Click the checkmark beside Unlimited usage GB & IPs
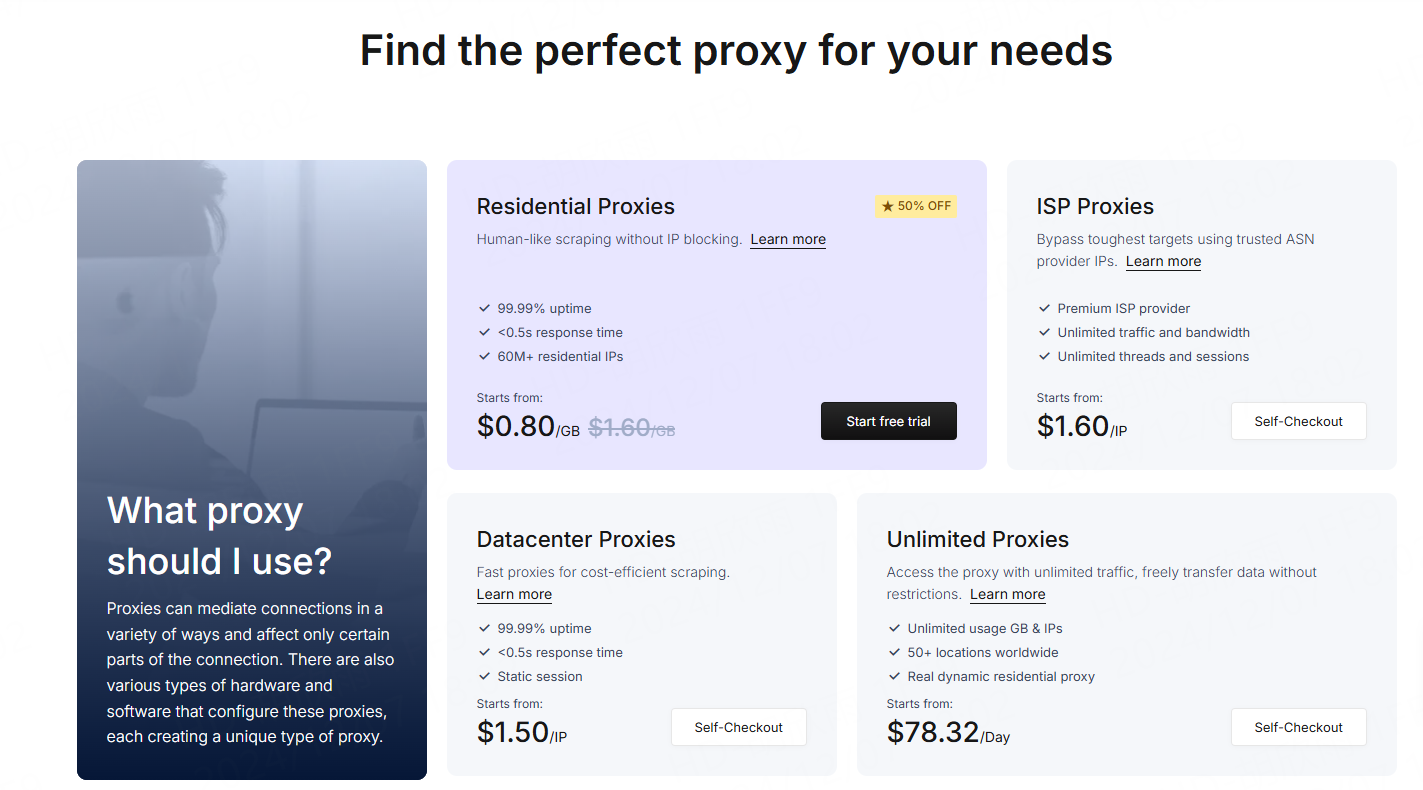This screenshot has height=790, width=1423. click(894, 629)
